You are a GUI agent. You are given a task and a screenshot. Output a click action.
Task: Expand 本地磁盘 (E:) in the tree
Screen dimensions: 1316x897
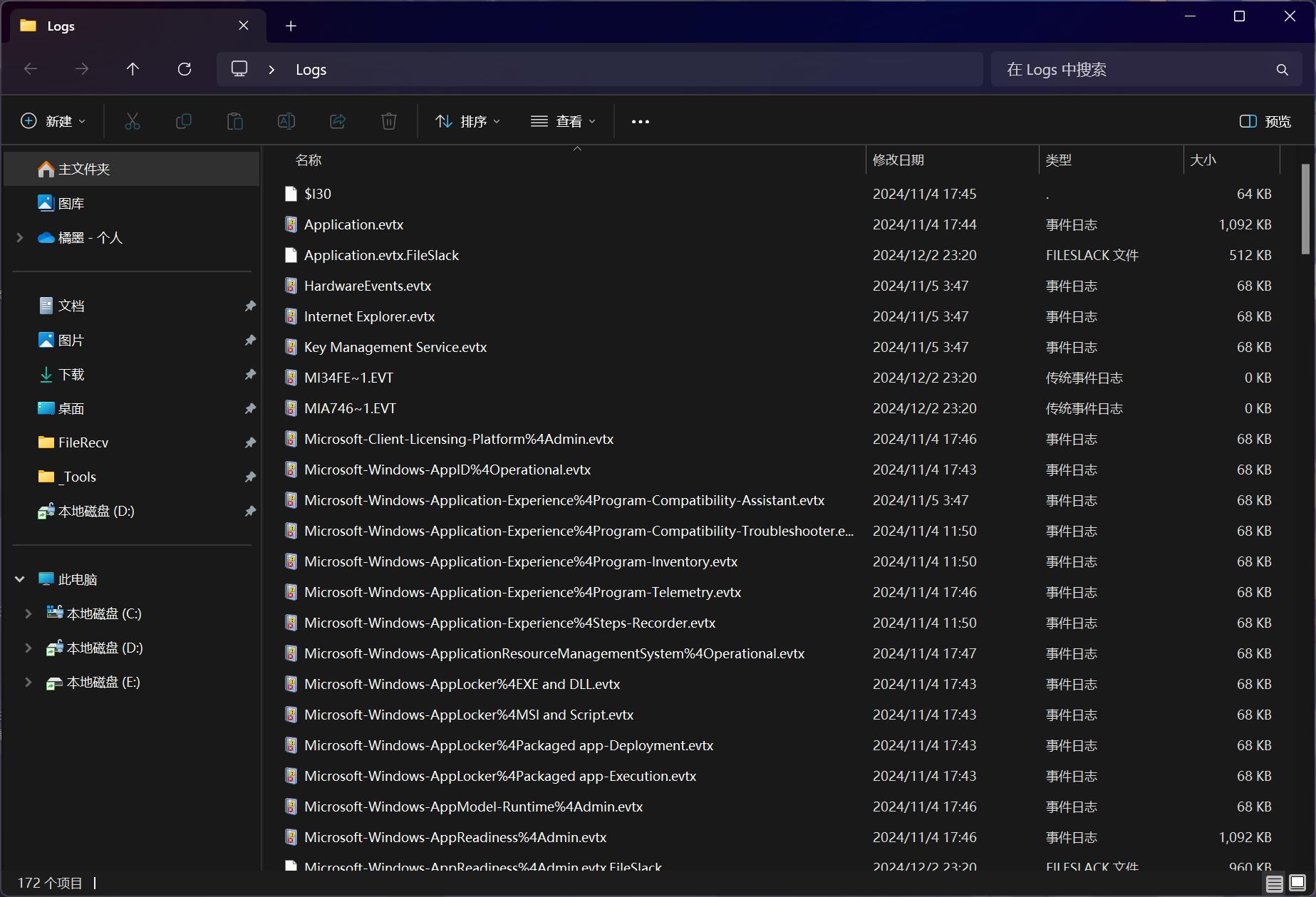pos(29,682)
